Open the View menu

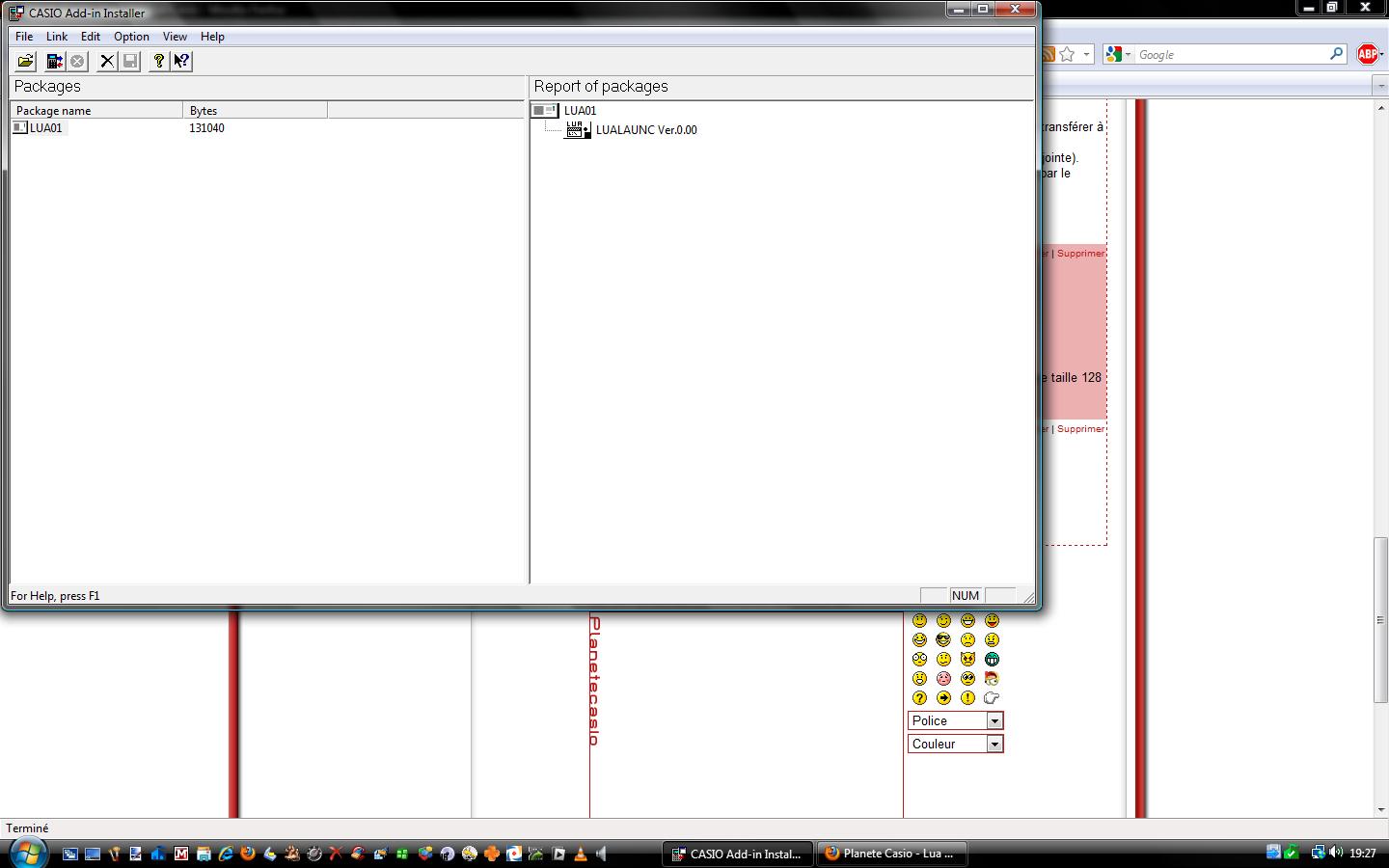click(x=175, y=37)
